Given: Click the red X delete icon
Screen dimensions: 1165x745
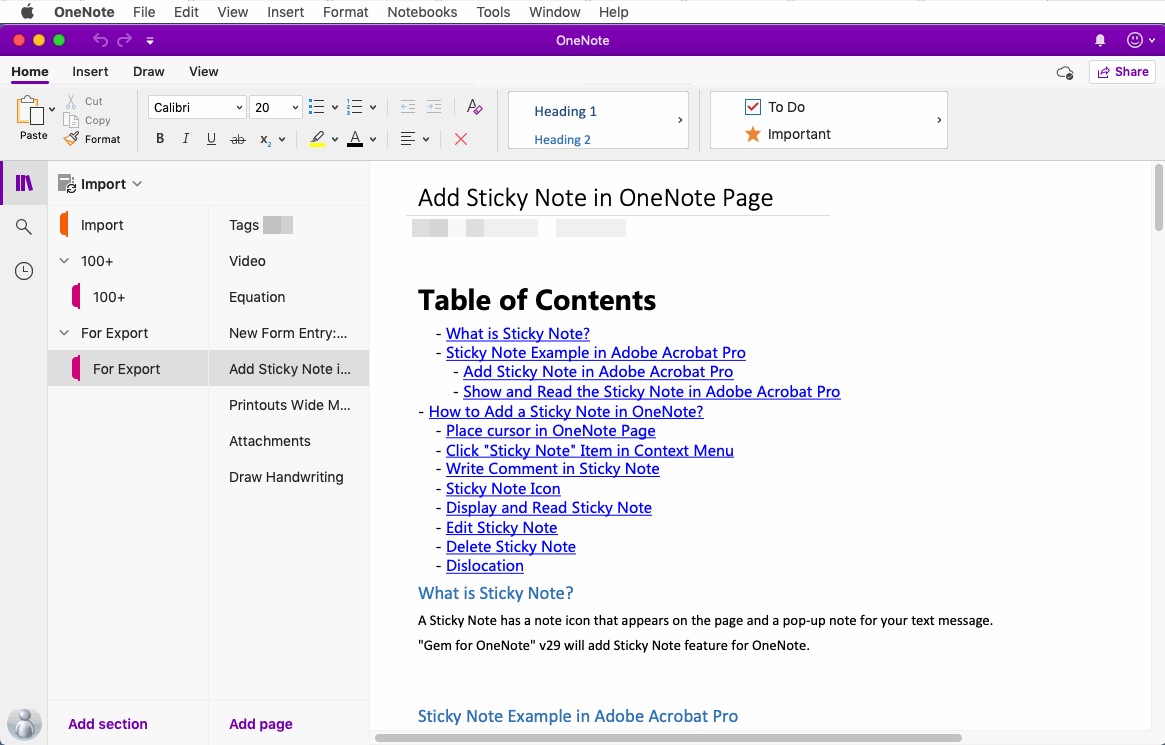Looking at the screenshot, I should pyautogui.click(x=461, y=139).
